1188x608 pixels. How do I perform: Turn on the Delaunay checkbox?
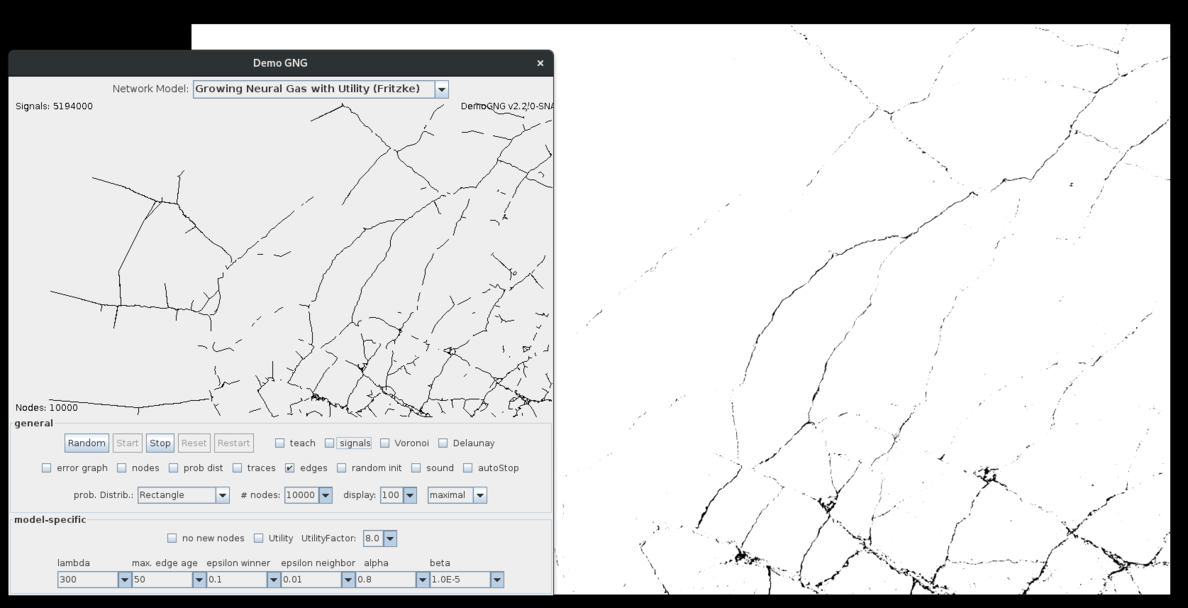pos(443,443)
